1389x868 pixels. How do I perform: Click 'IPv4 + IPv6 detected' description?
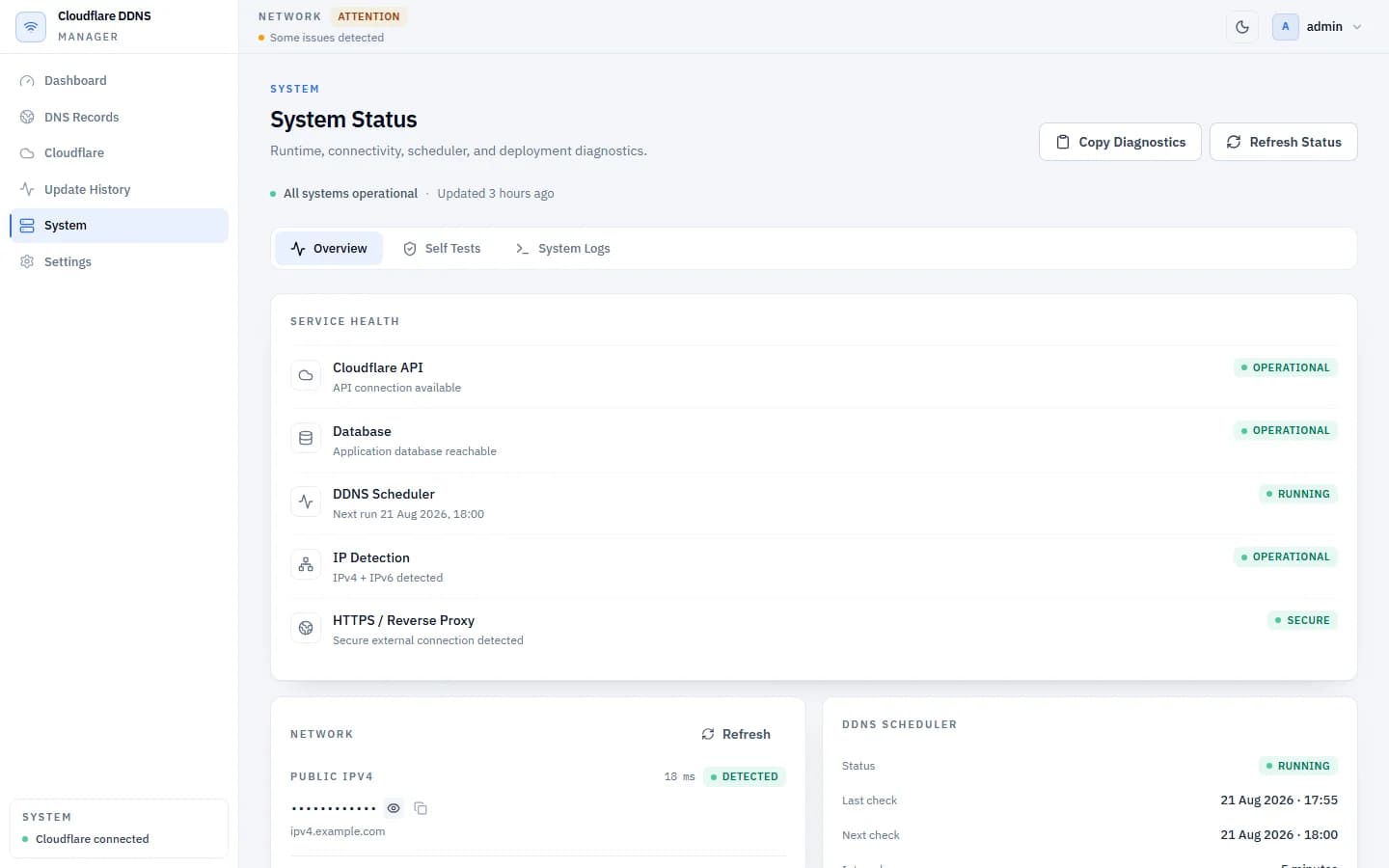388,578
